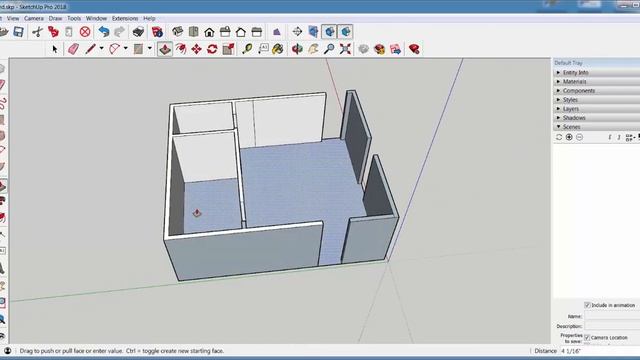The image size is (640, 360).
Task: Click the status bar info icon
Action: click(7, 351)
